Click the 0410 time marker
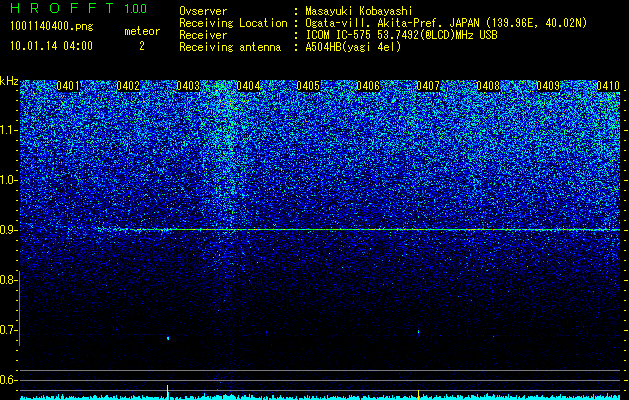 608,86
